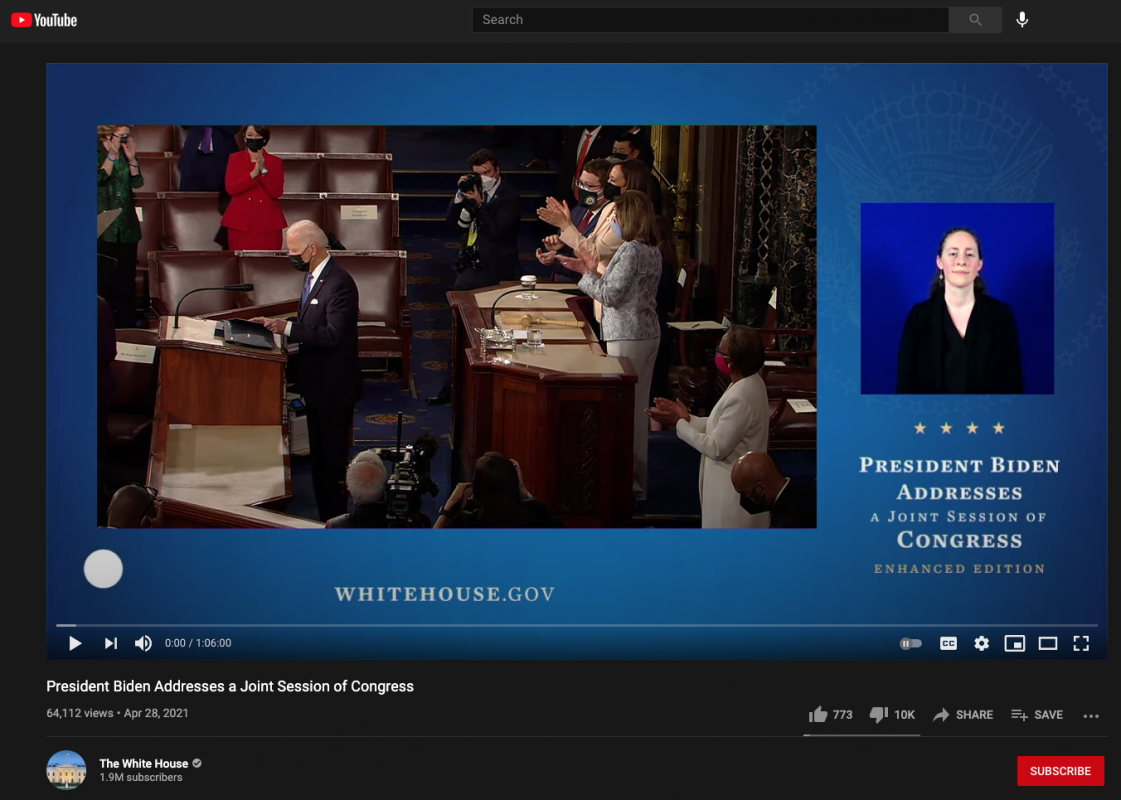Click the Search input field
The image size is (1121, 800).
coord(710,20)
